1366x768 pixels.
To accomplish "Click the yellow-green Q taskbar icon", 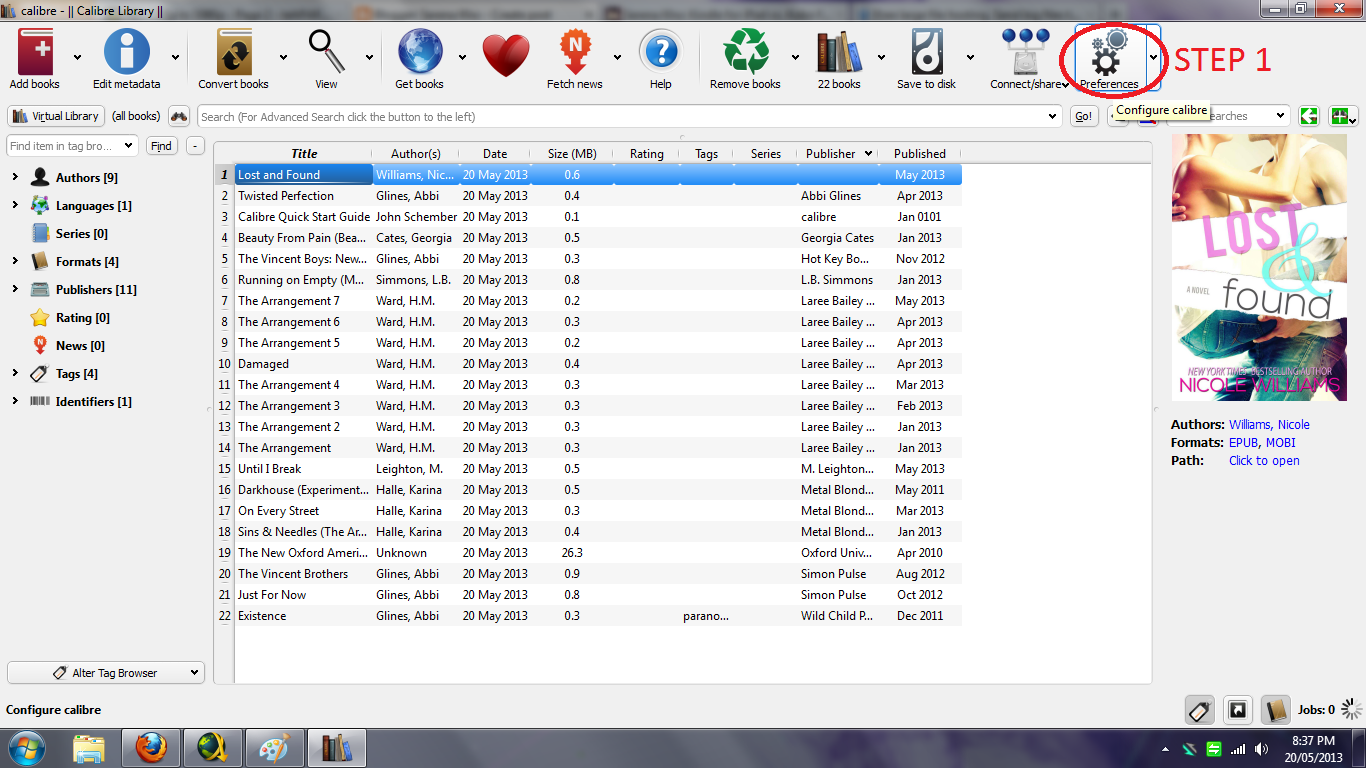I will [x=213, y=748].
